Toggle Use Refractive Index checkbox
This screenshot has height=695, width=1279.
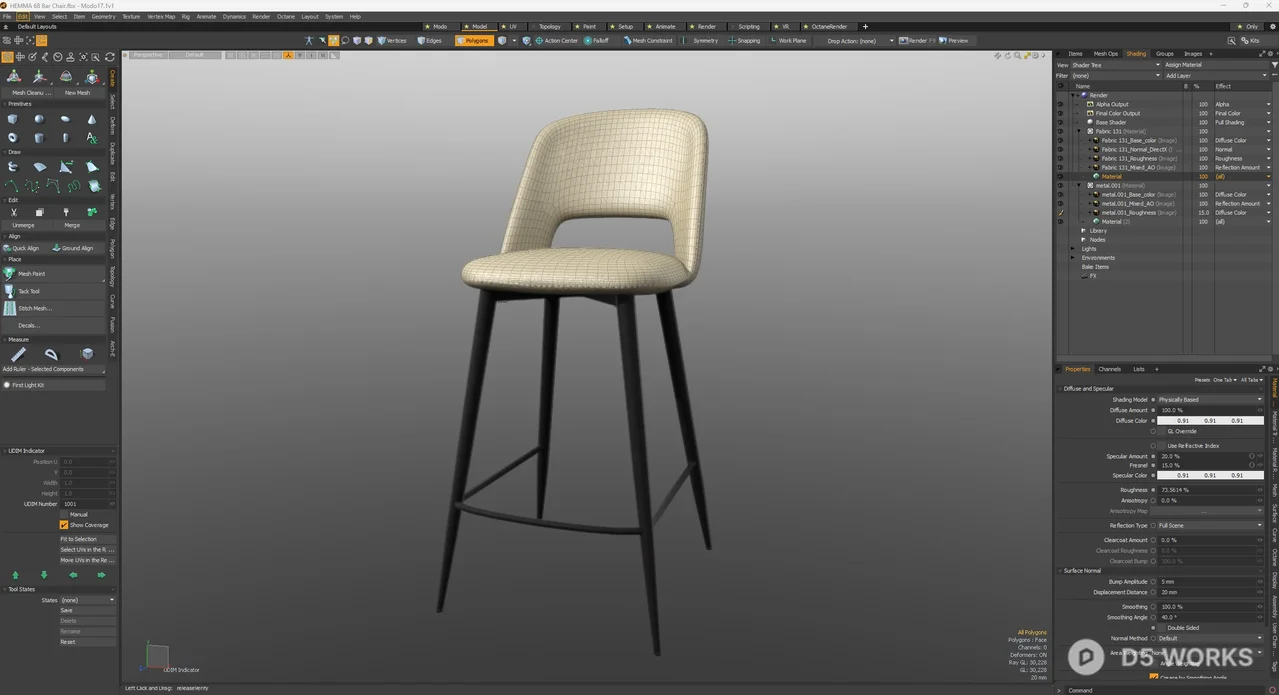click(x=1161, y=446)
